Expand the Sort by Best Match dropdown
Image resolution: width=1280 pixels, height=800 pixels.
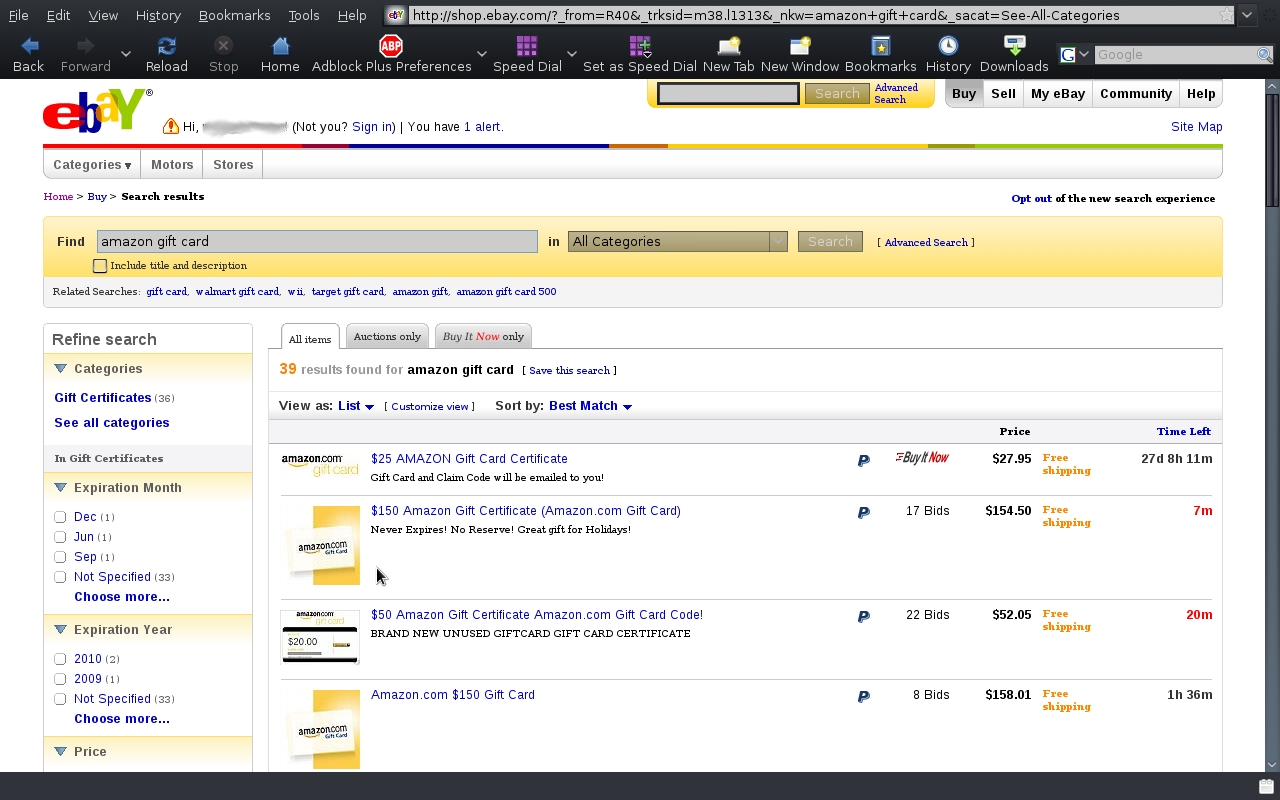click(x=590, y=406)
